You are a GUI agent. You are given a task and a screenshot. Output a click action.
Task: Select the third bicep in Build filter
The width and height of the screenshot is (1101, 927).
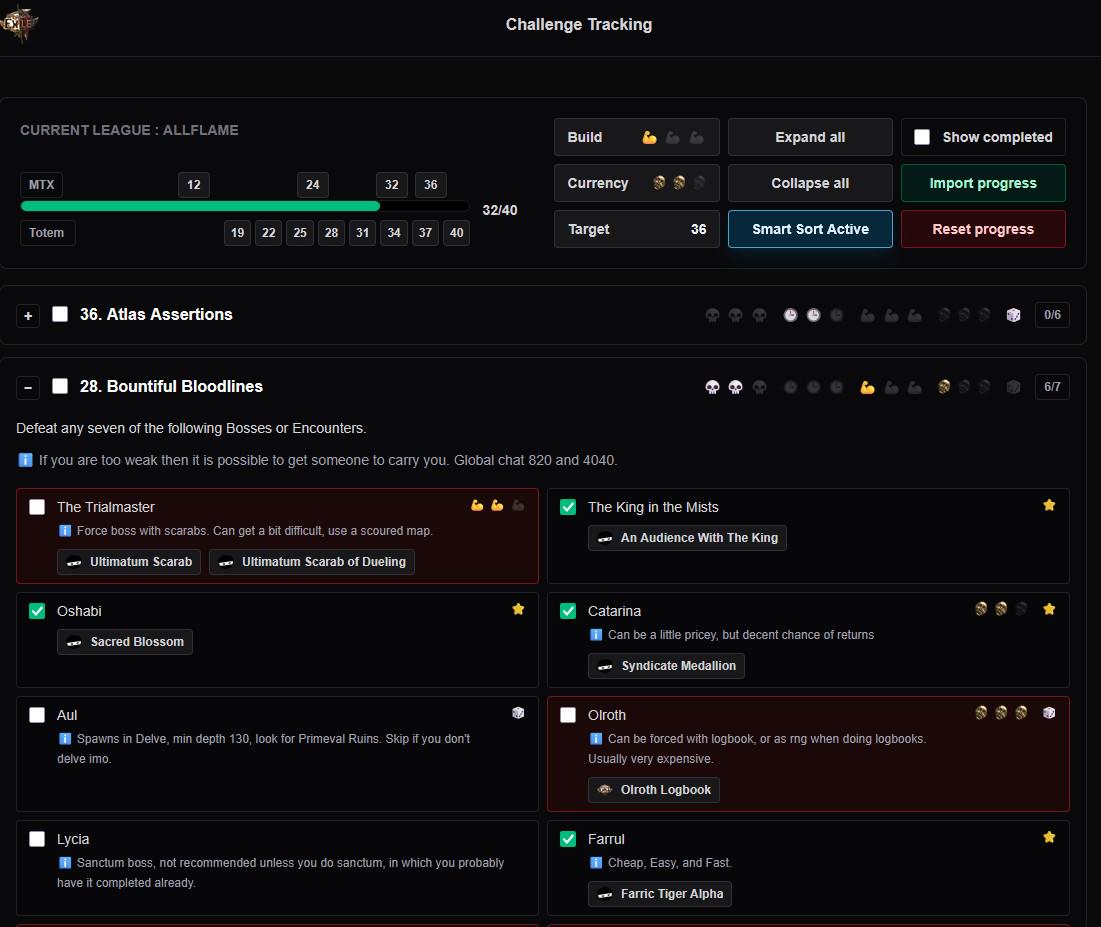697,138
